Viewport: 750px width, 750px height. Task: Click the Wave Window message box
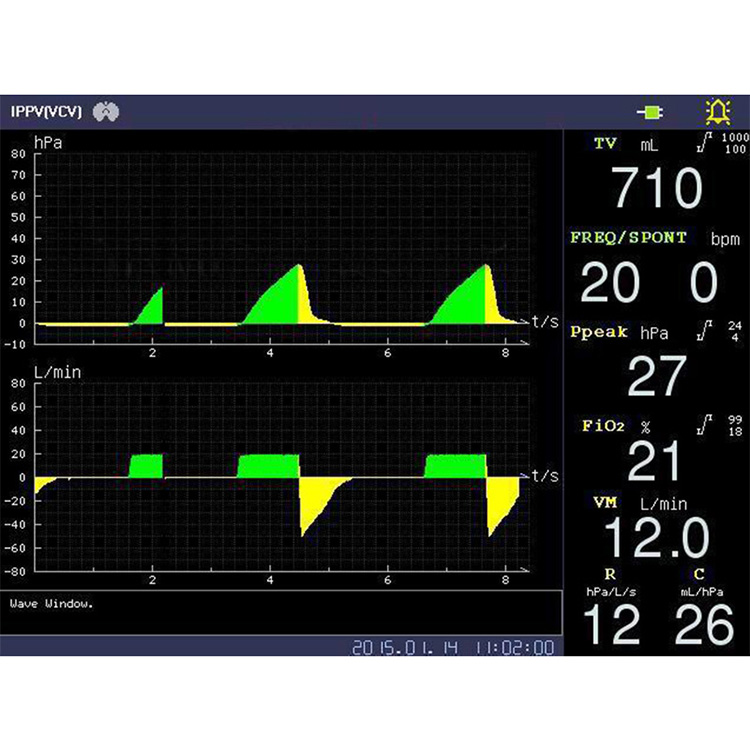tap(282, 612)
